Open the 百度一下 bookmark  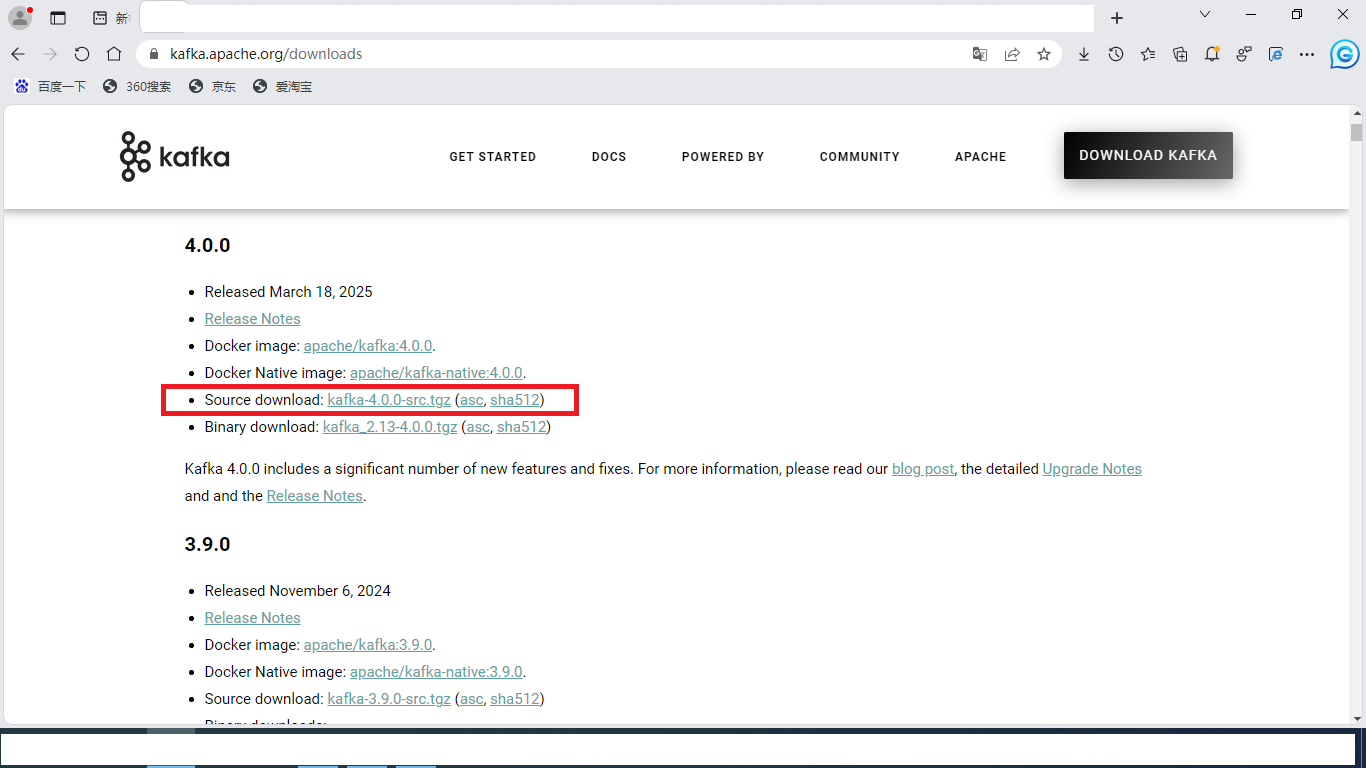(50, 87)
